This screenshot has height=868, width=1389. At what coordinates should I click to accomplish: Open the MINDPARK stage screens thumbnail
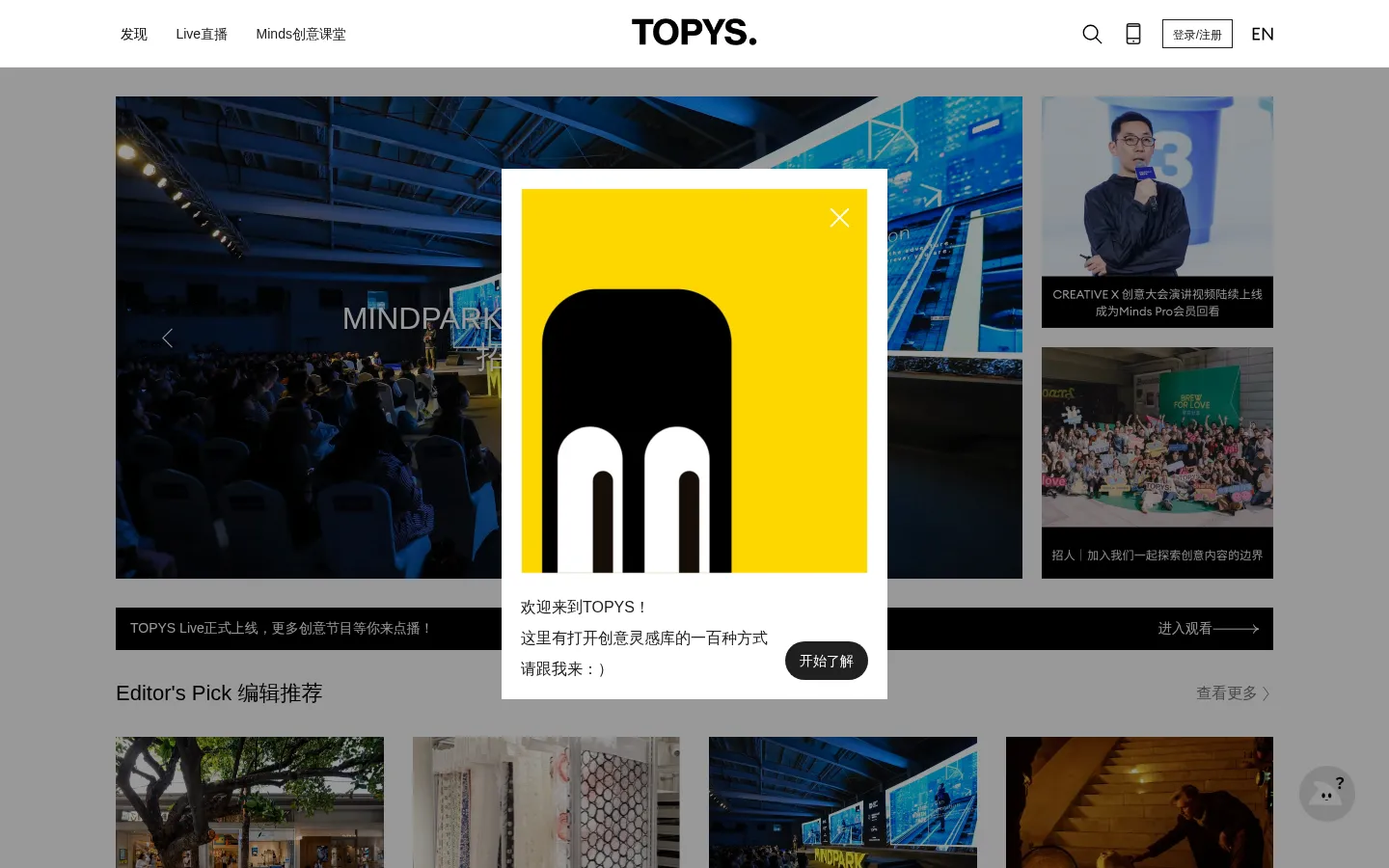843,802
